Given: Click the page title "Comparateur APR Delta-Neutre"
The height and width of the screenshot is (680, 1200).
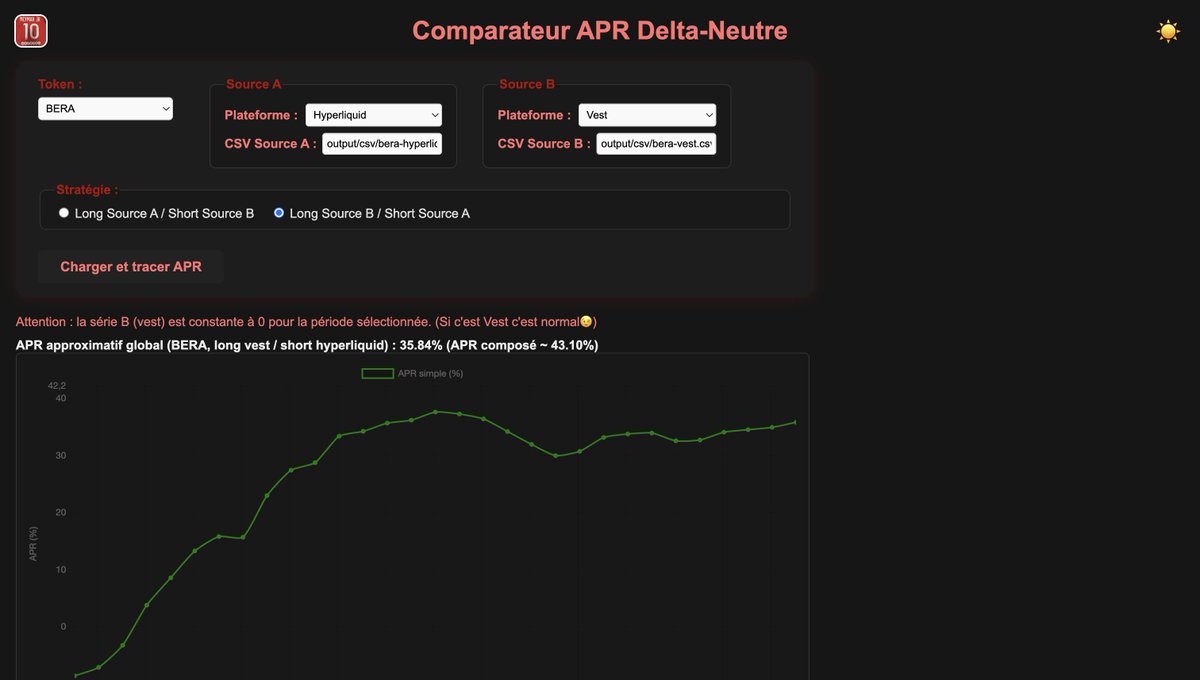Looking at the screenshot, I should point(600,30).
